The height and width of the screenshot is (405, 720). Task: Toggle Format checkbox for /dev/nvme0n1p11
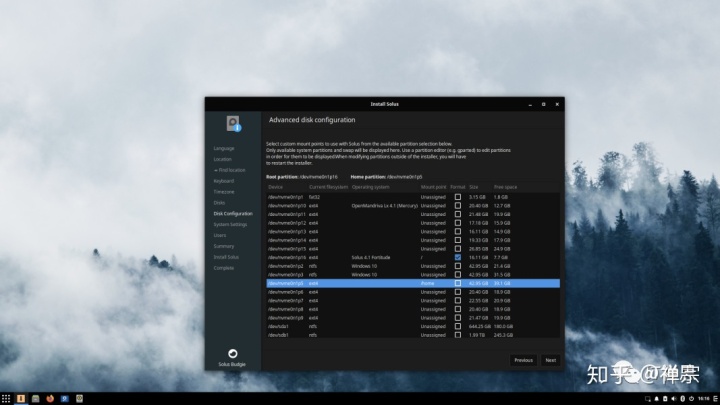[x=458, y=214]
